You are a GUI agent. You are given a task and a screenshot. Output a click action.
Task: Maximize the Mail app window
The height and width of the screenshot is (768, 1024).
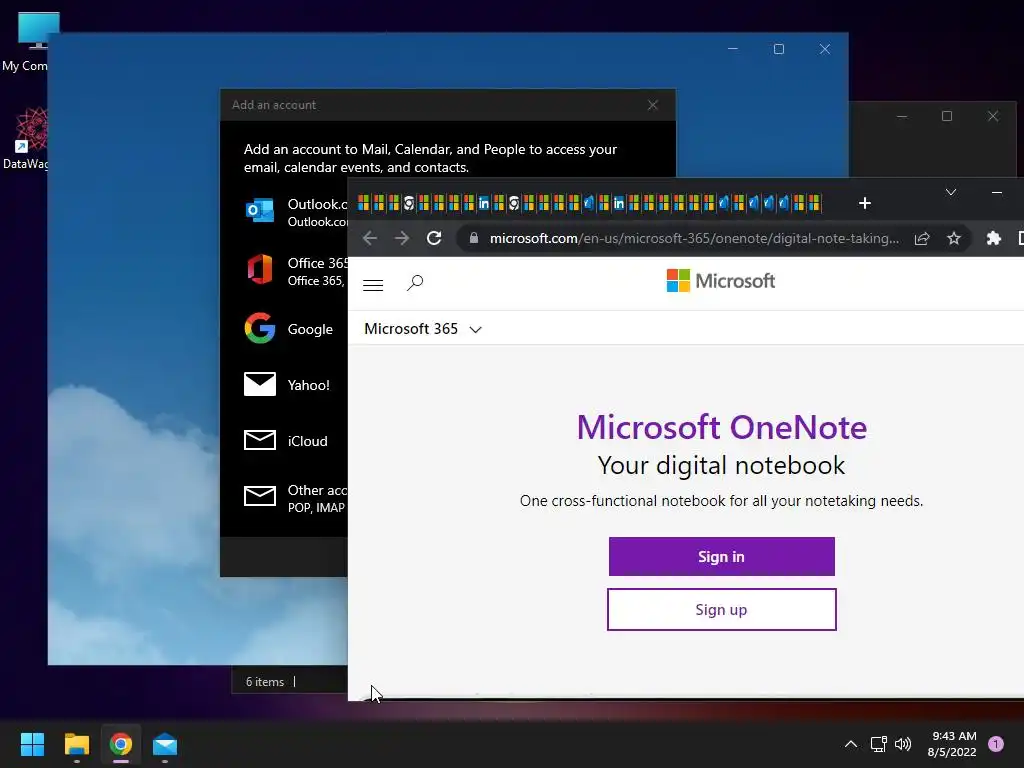778,49
